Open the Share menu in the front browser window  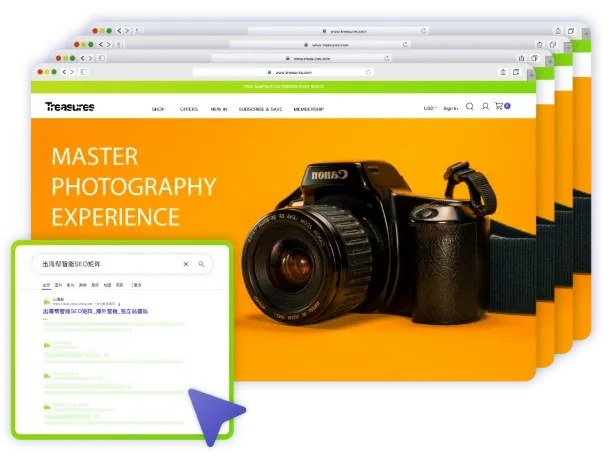click(503, 72)
